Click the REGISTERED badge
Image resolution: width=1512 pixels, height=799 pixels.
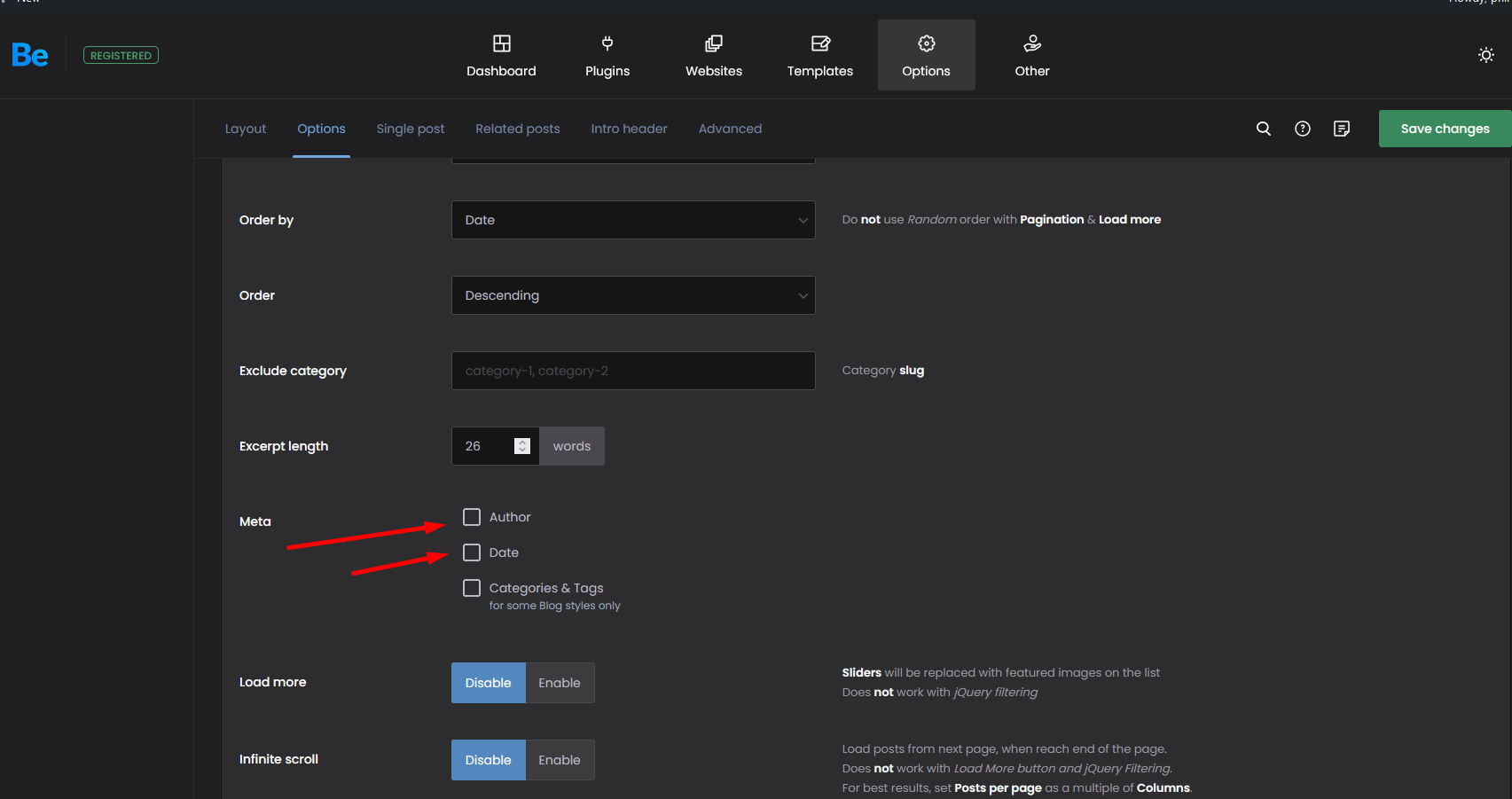click(x=121, y=55)
